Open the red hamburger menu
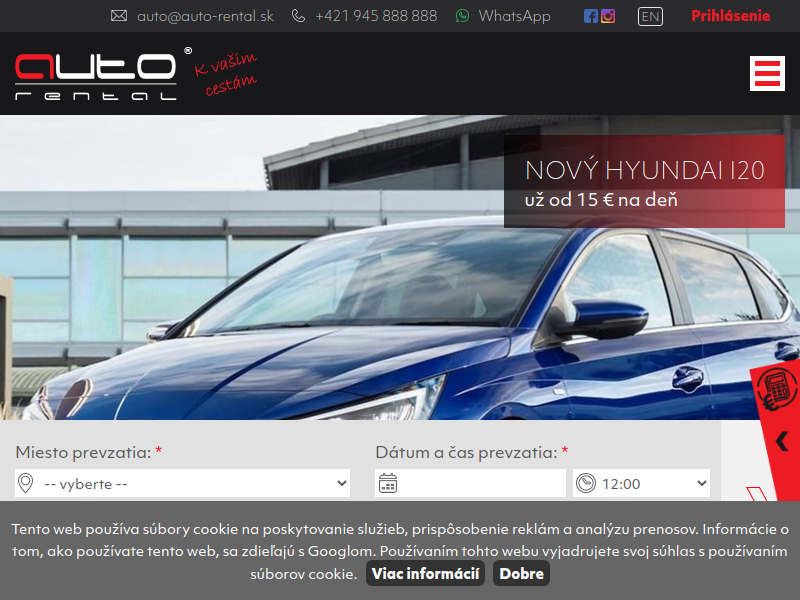The height and width of the screenshot is (600, 800). point(767,73)
